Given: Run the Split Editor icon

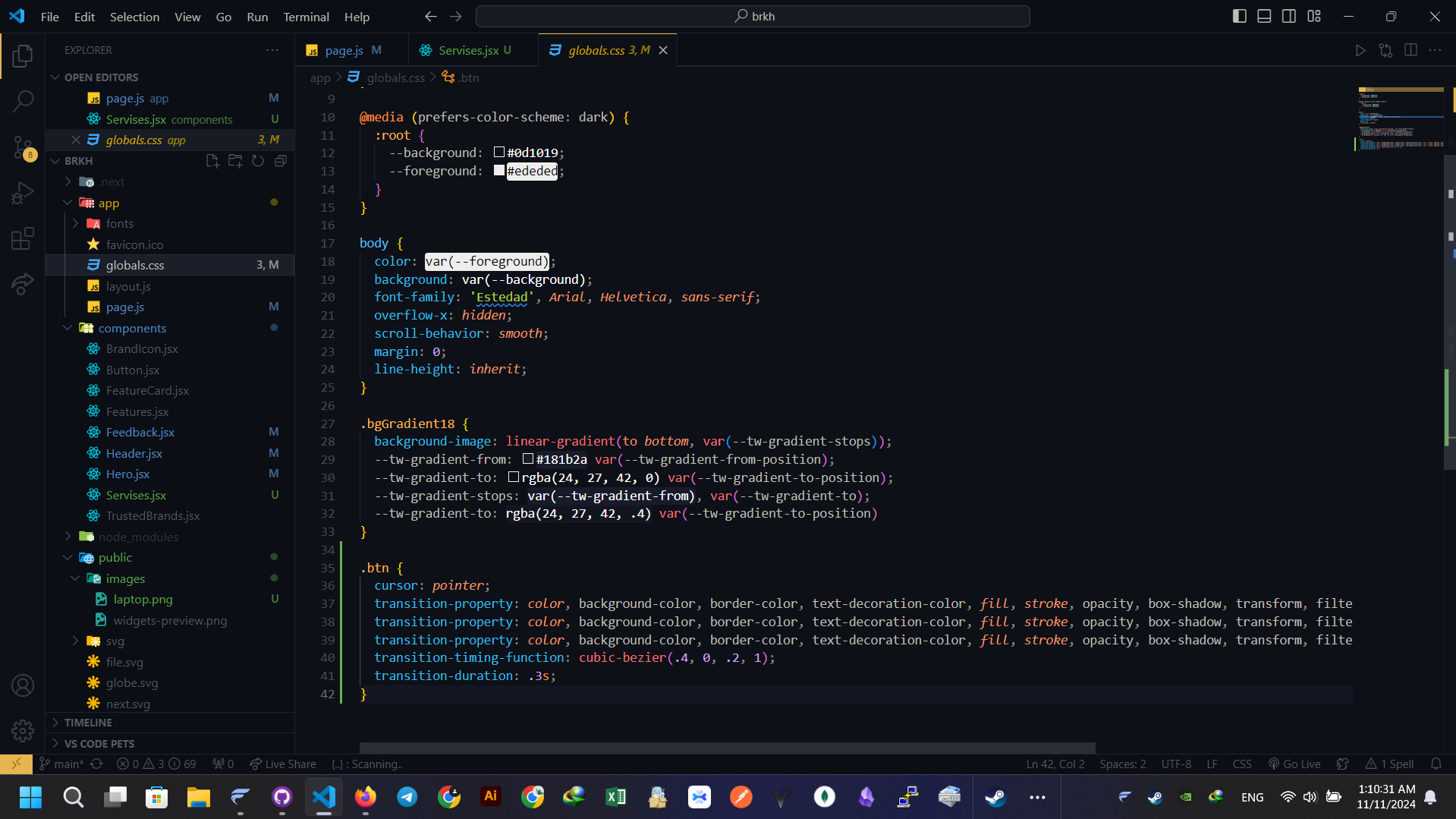Looking at the screenshot, I should 1411,50.
